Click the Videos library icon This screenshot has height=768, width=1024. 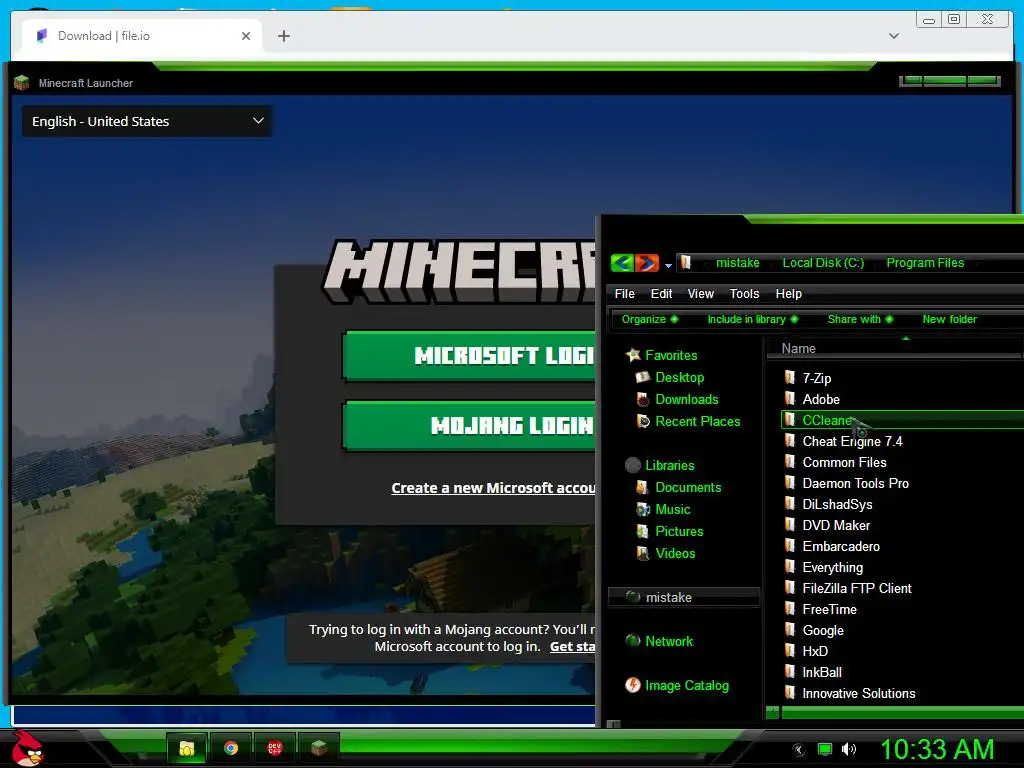(x=643, y=553)
